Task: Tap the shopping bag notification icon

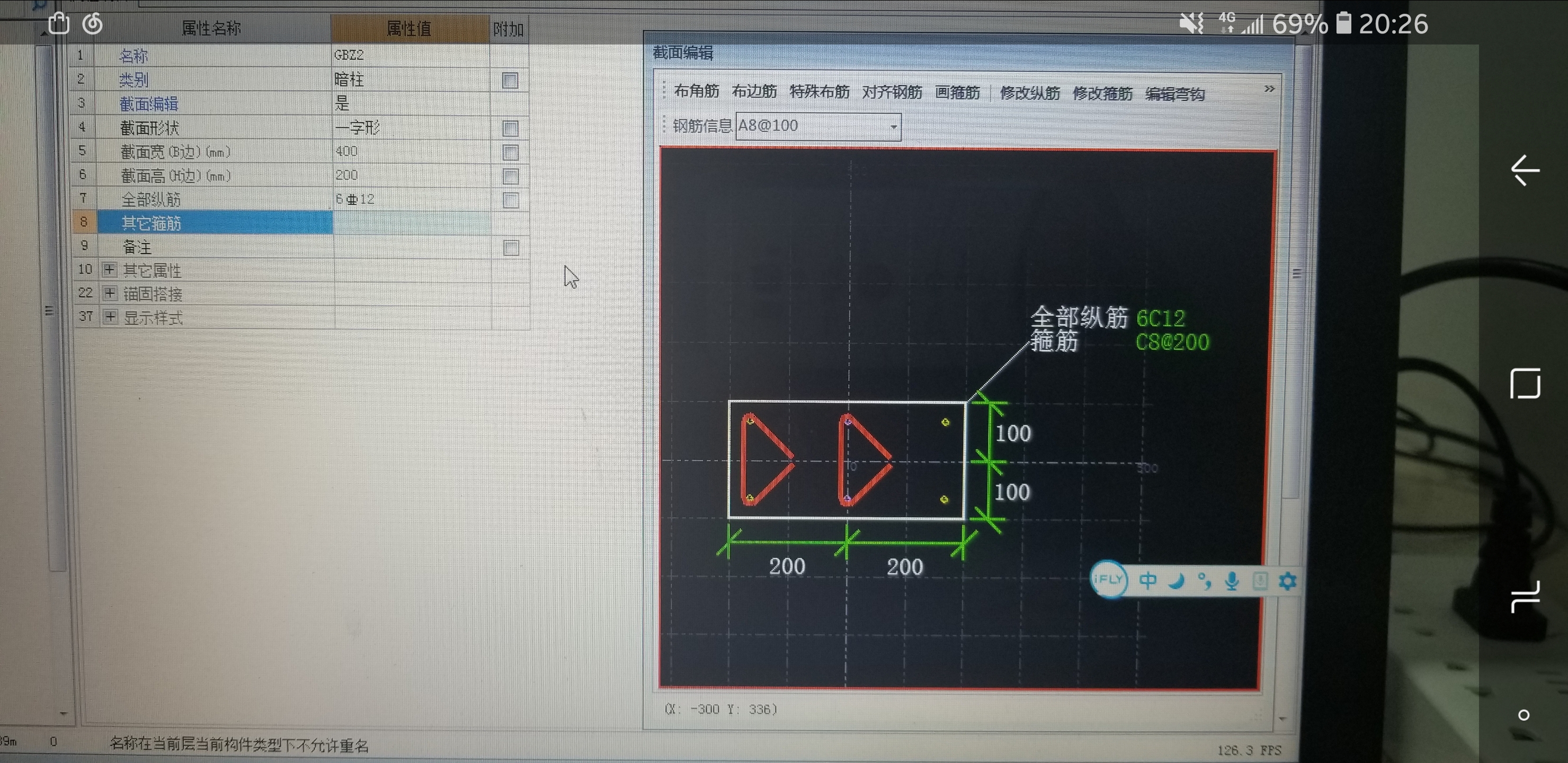Action: [x=59, y=24]
